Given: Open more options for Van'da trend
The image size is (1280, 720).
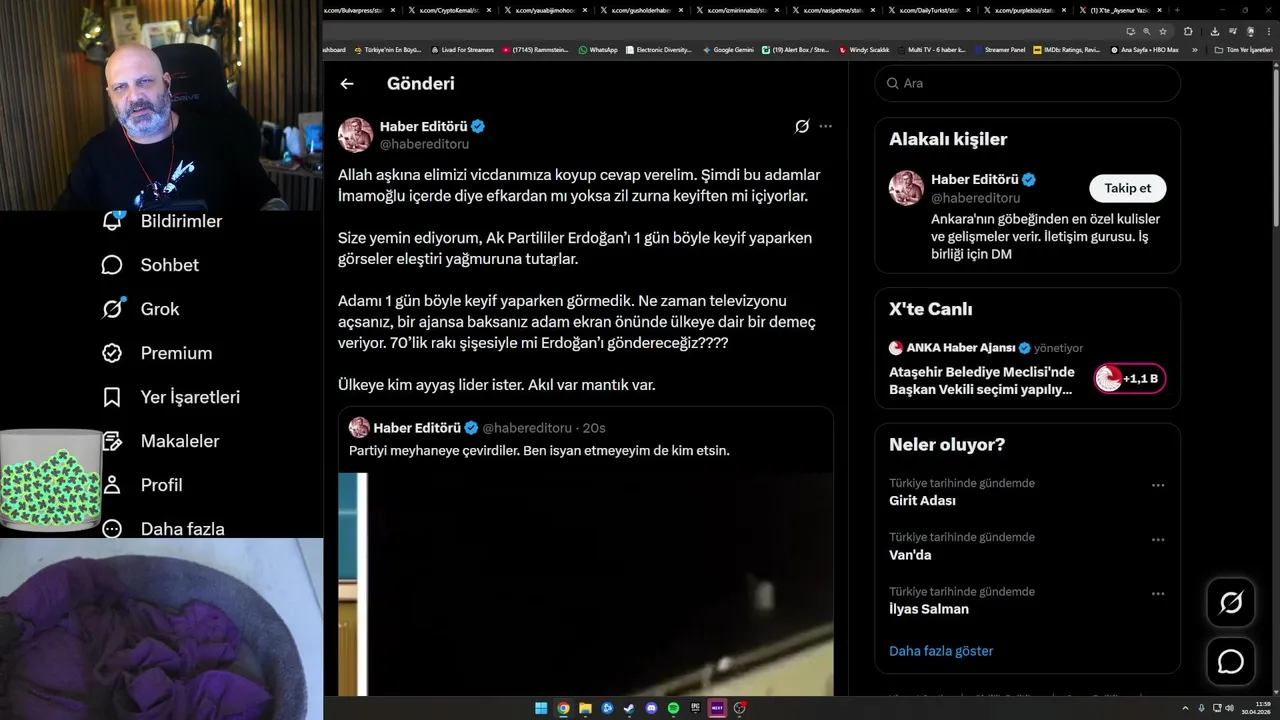Looking at the screenshot, I should tap(1158, 540).
